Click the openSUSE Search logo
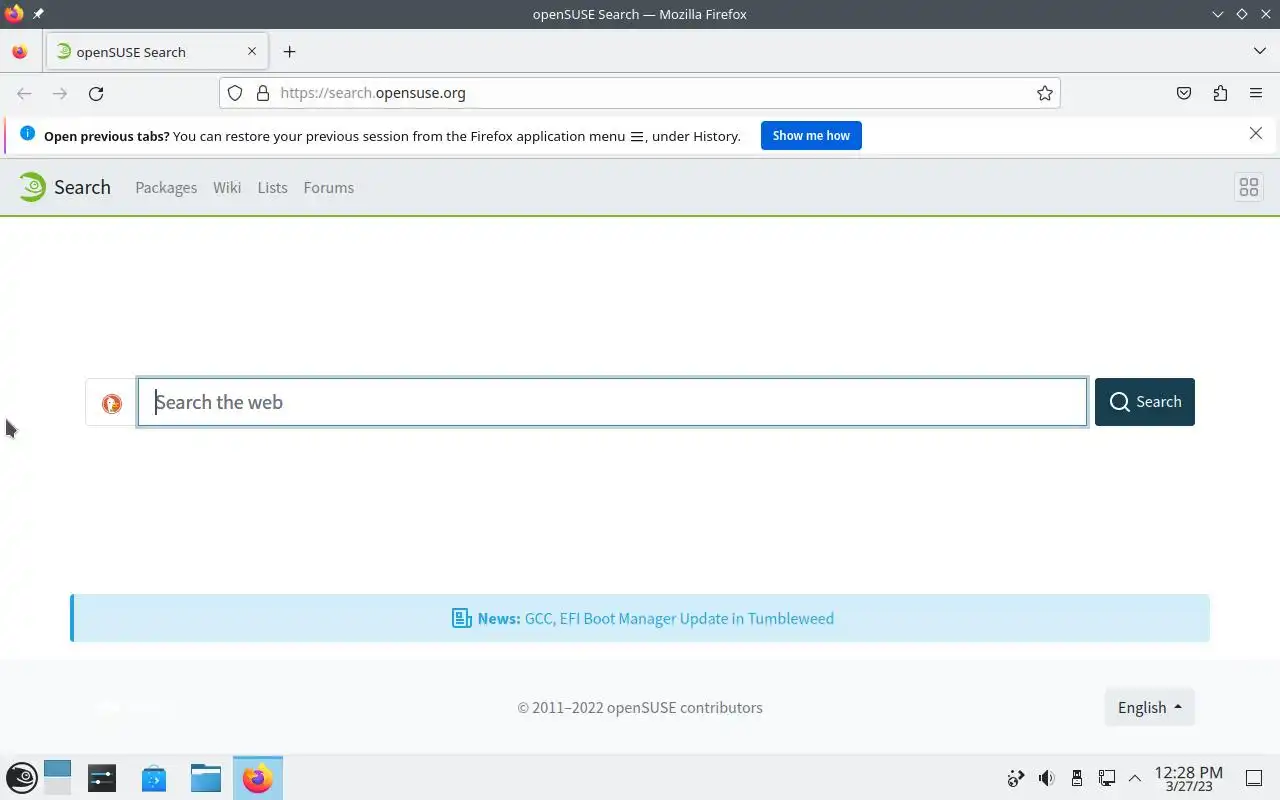This screenshot has width=1280, height=800. [x=64, y=187]
